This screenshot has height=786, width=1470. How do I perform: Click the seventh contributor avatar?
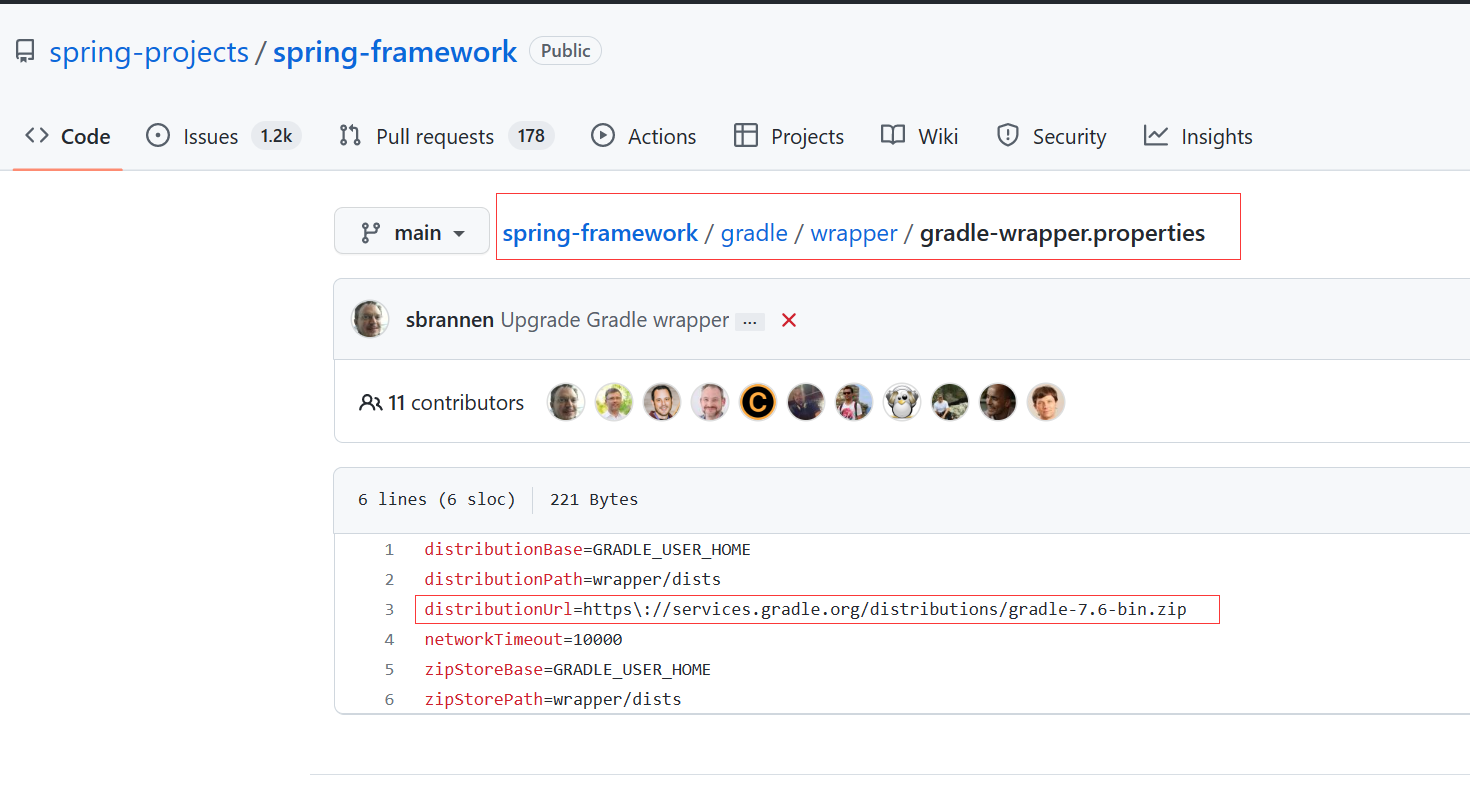point(854,402)
